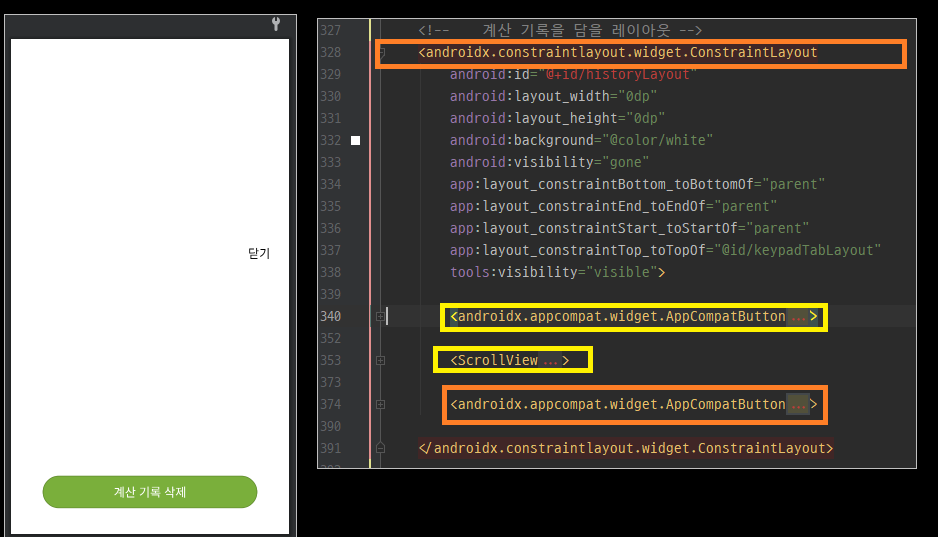Click the android:background="@color/white" text
The height and width of the screenshot is (537, 938).
[x=581, y=141]
